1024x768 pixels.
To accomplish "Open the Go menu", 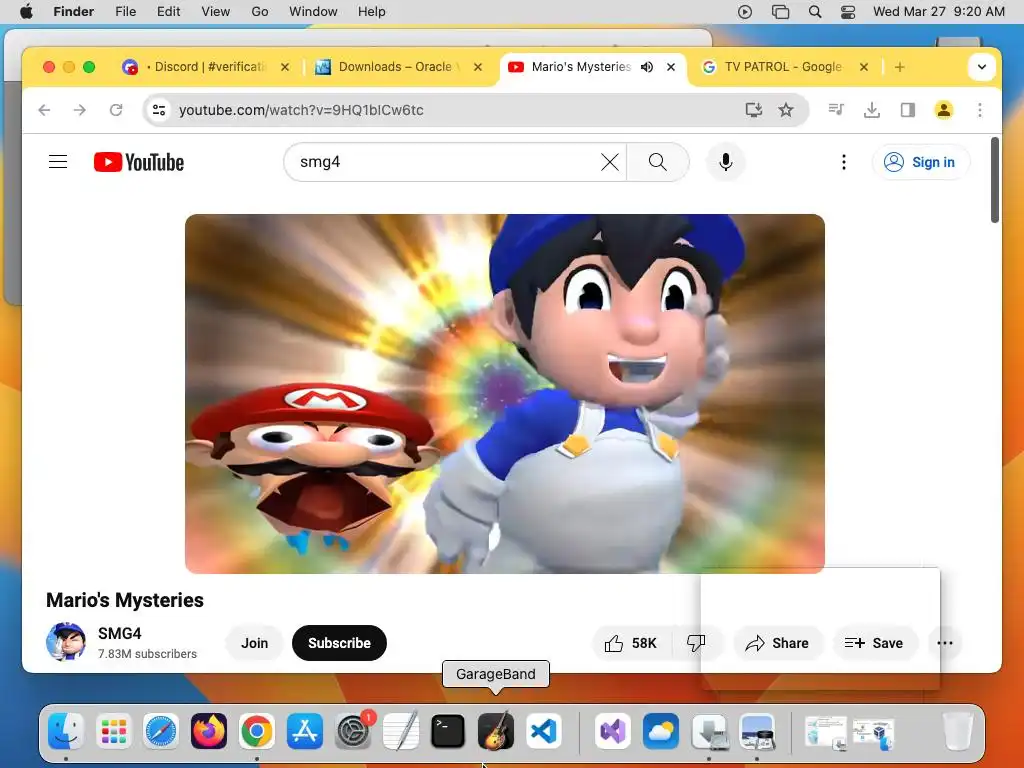I will [x=260, y=12].
